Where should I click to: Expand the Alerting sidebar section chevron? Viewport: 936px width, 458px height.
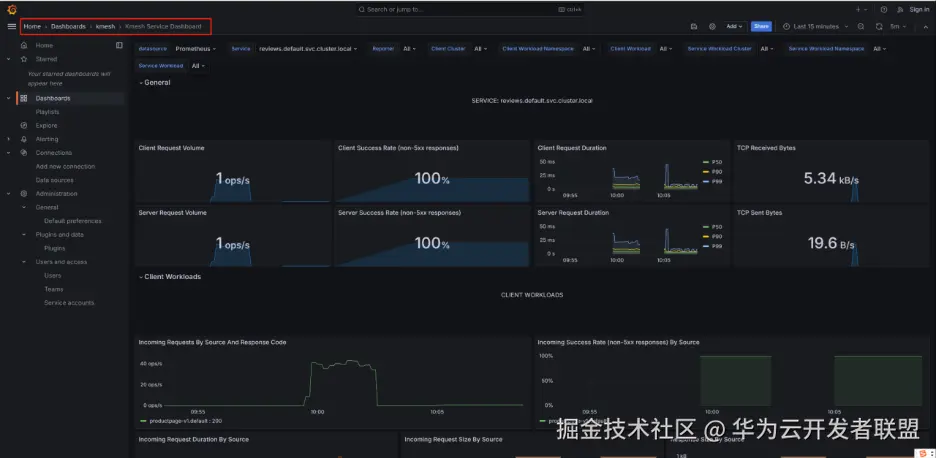click(8, 139)
